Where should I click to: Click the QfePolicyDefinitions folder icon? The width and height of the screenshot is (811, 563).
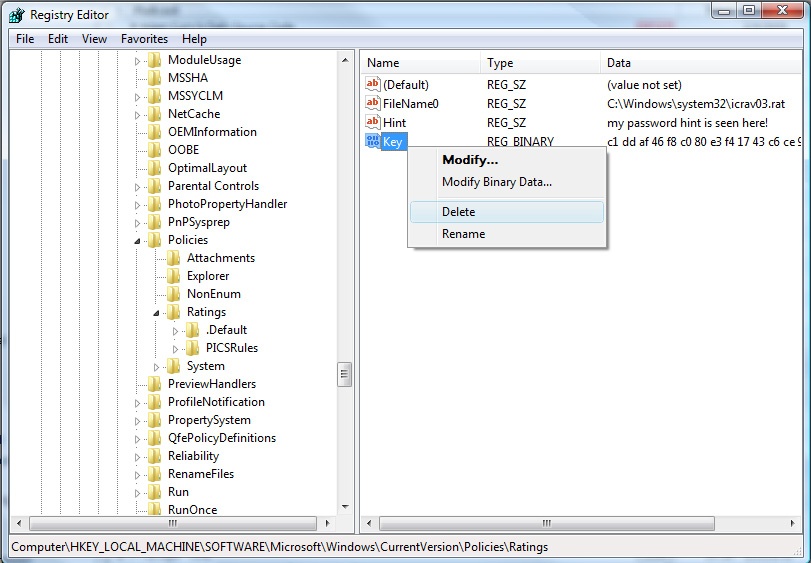[154, 438]
